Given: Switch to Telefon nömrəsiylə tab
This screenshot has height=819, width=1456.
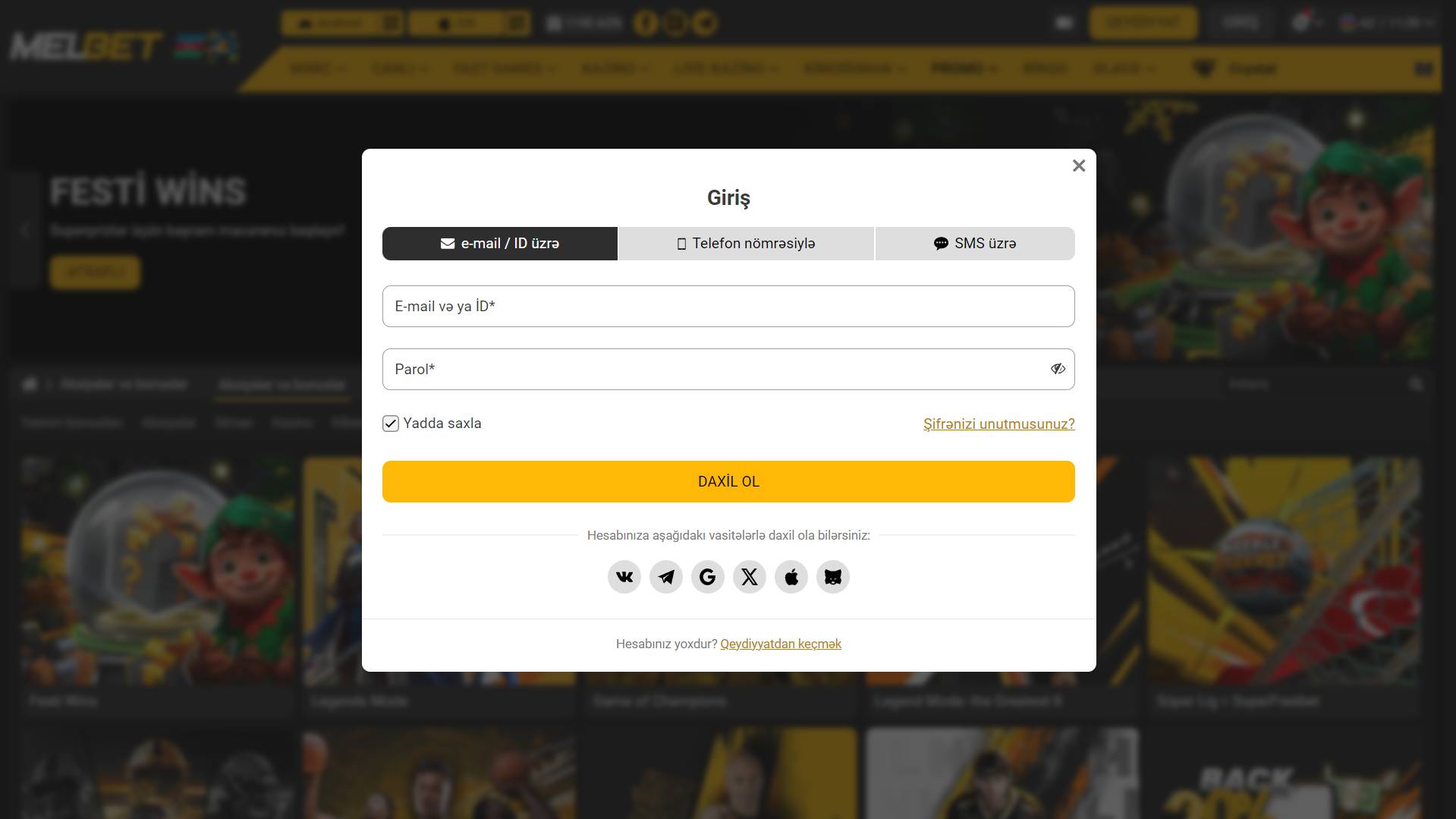Looking at the screenshot, I should click(x=747, y=244).
